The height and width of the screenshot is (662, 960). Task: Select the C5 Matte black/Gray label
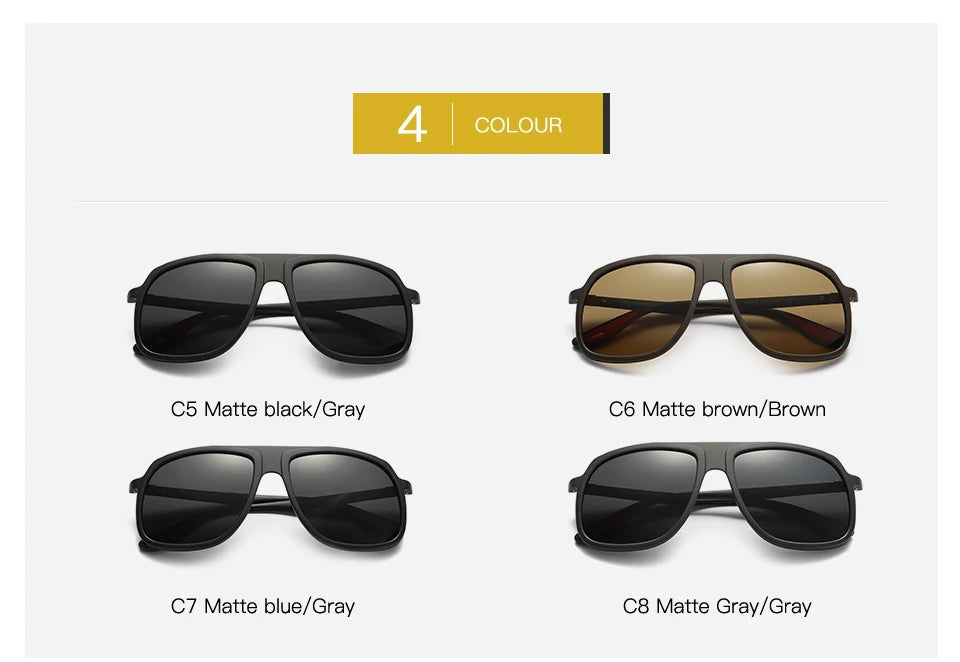click(268, 409)
